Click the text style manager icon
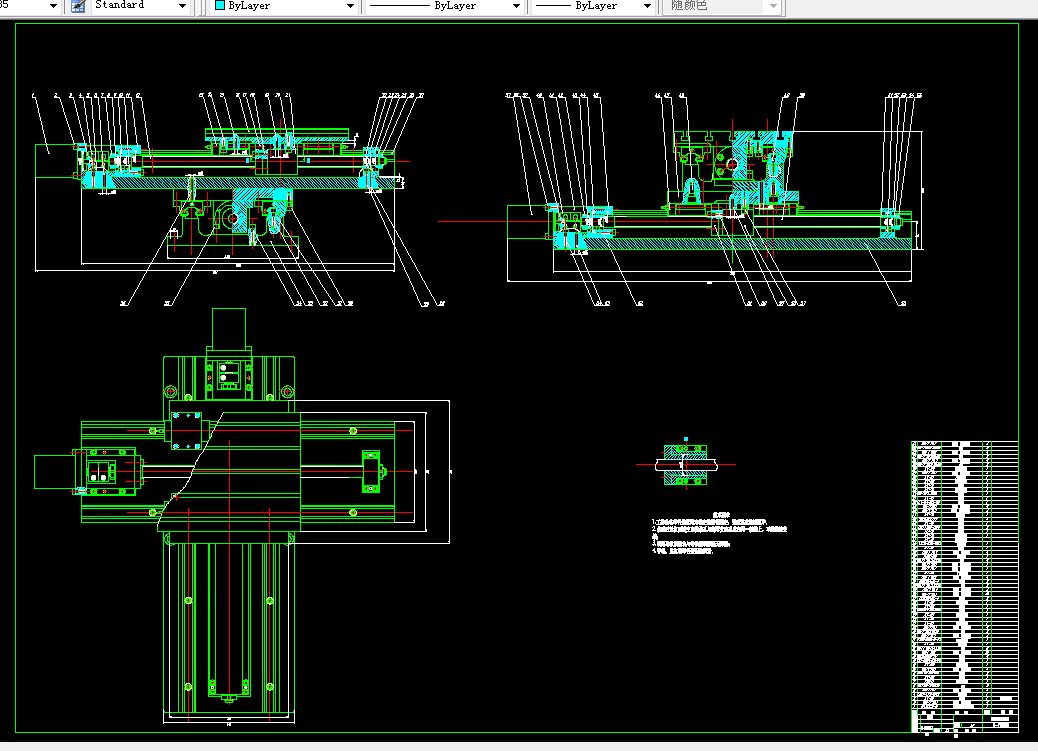Image resolution: width=1038 pixels, height=751 pixels. click(x=78, y=6)
